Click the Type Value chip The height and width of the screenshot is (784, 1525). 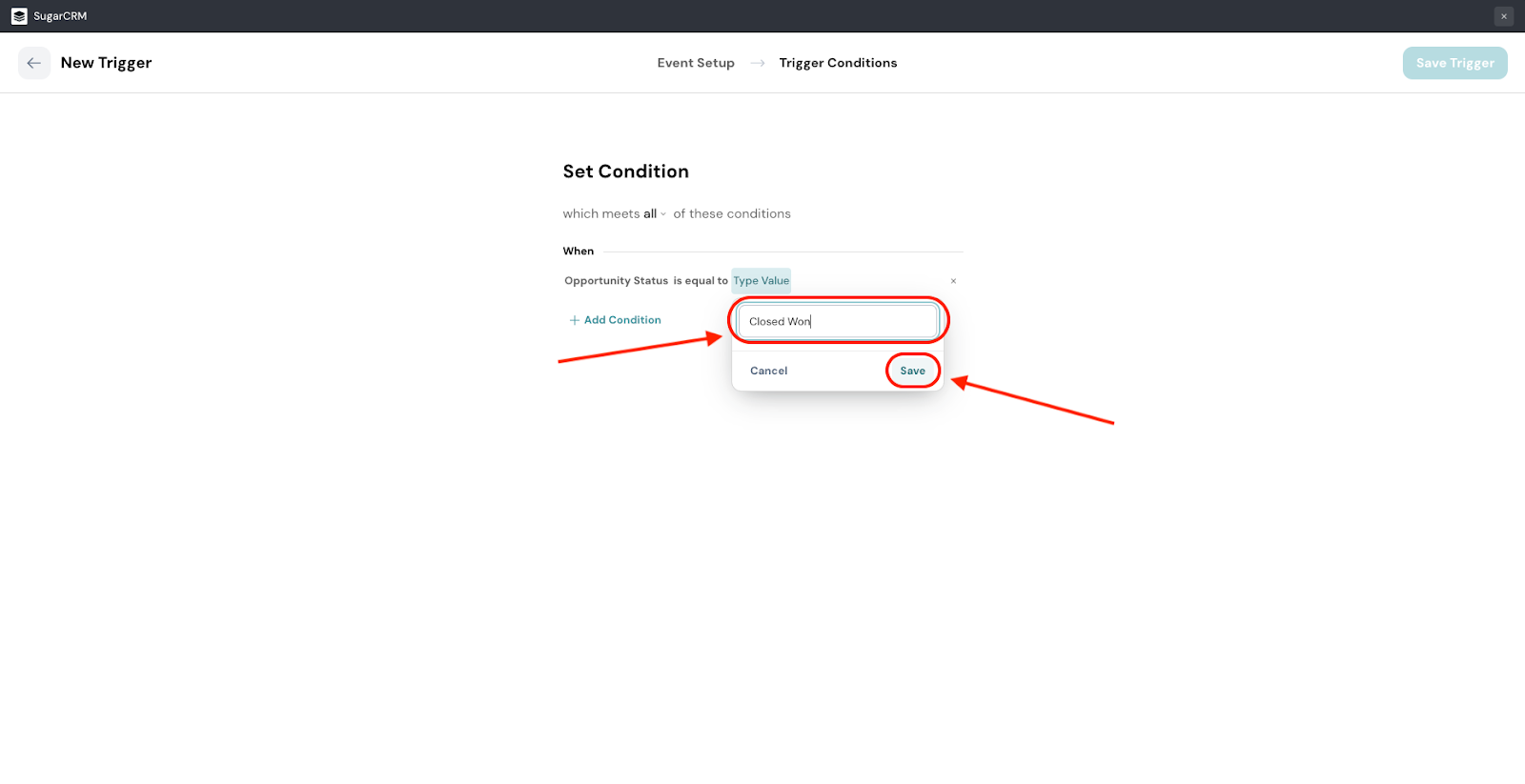pyautogui.click(x=761, y=281)
